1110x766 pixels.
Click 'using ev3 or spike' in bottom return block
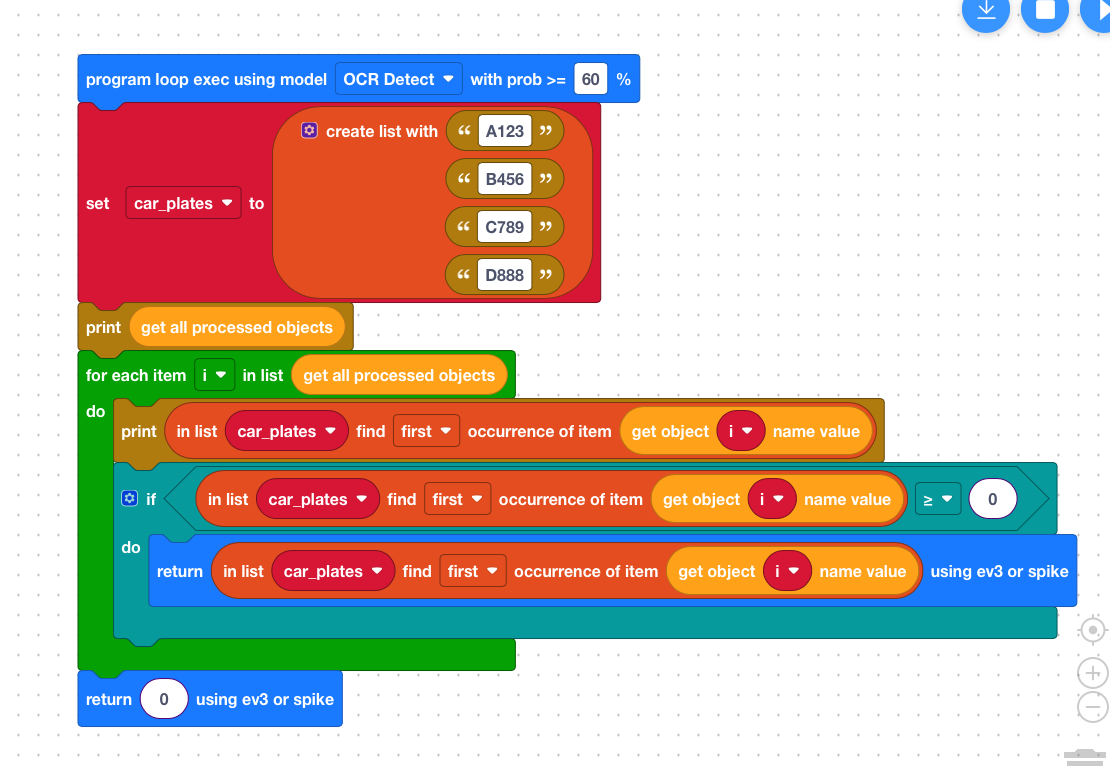pos(265,699)
